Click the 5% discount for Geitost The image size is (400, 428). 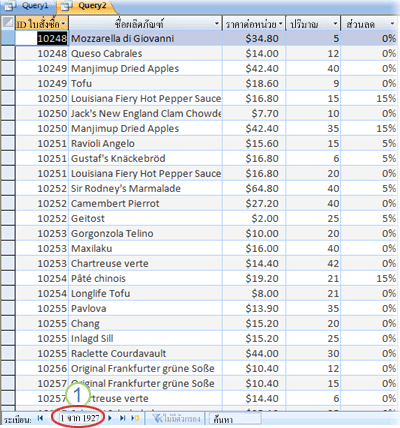coord(369,218)
